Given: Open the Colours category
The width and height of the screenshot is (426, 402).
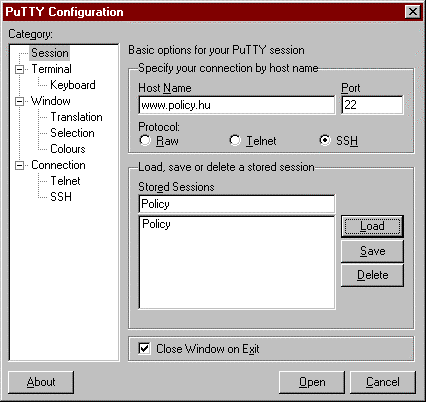Looking at the screenshot, I should click(x=68, y=149).
